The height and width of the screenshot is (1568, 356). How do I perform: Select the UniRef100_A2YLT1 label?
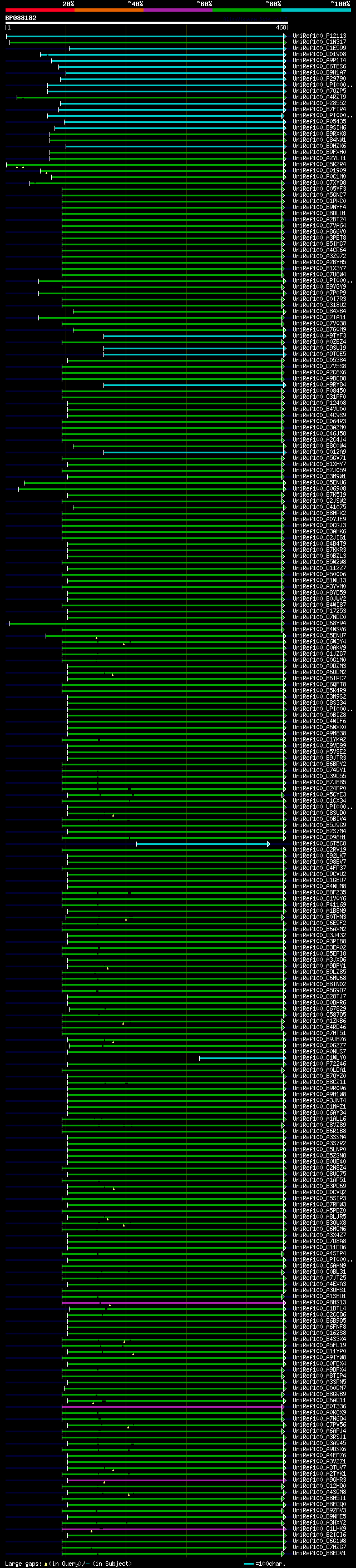[319, 159]
